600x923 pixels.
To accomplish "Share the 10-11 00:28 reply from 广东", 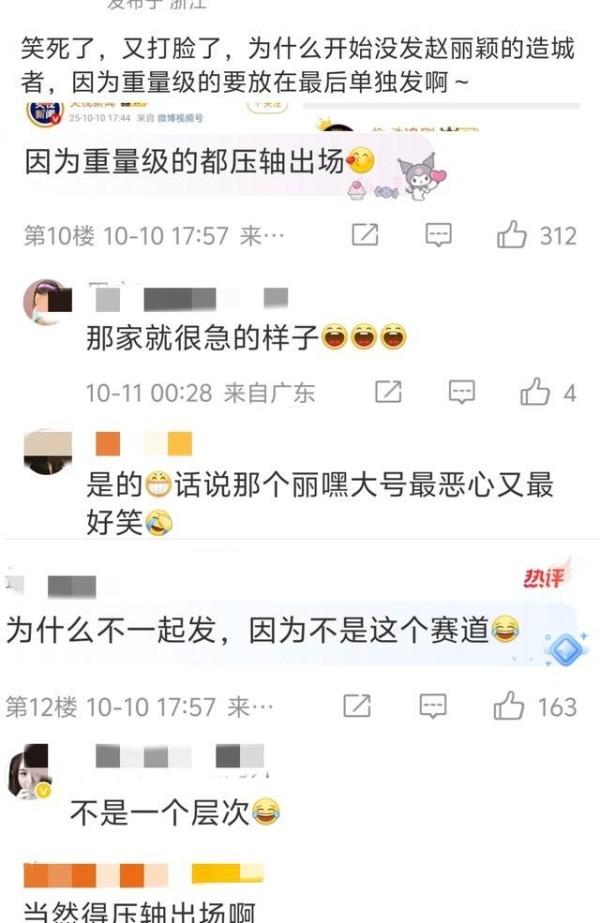I will (x=389, y=392).
